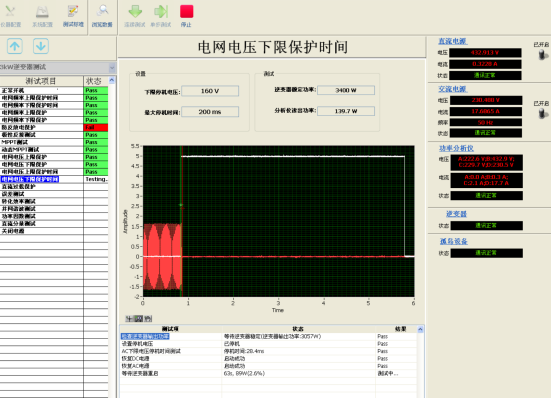The width and height of the screenshot is (553, 398).
Task: Move test item up with blue arrow
Action: pos(15,46)
